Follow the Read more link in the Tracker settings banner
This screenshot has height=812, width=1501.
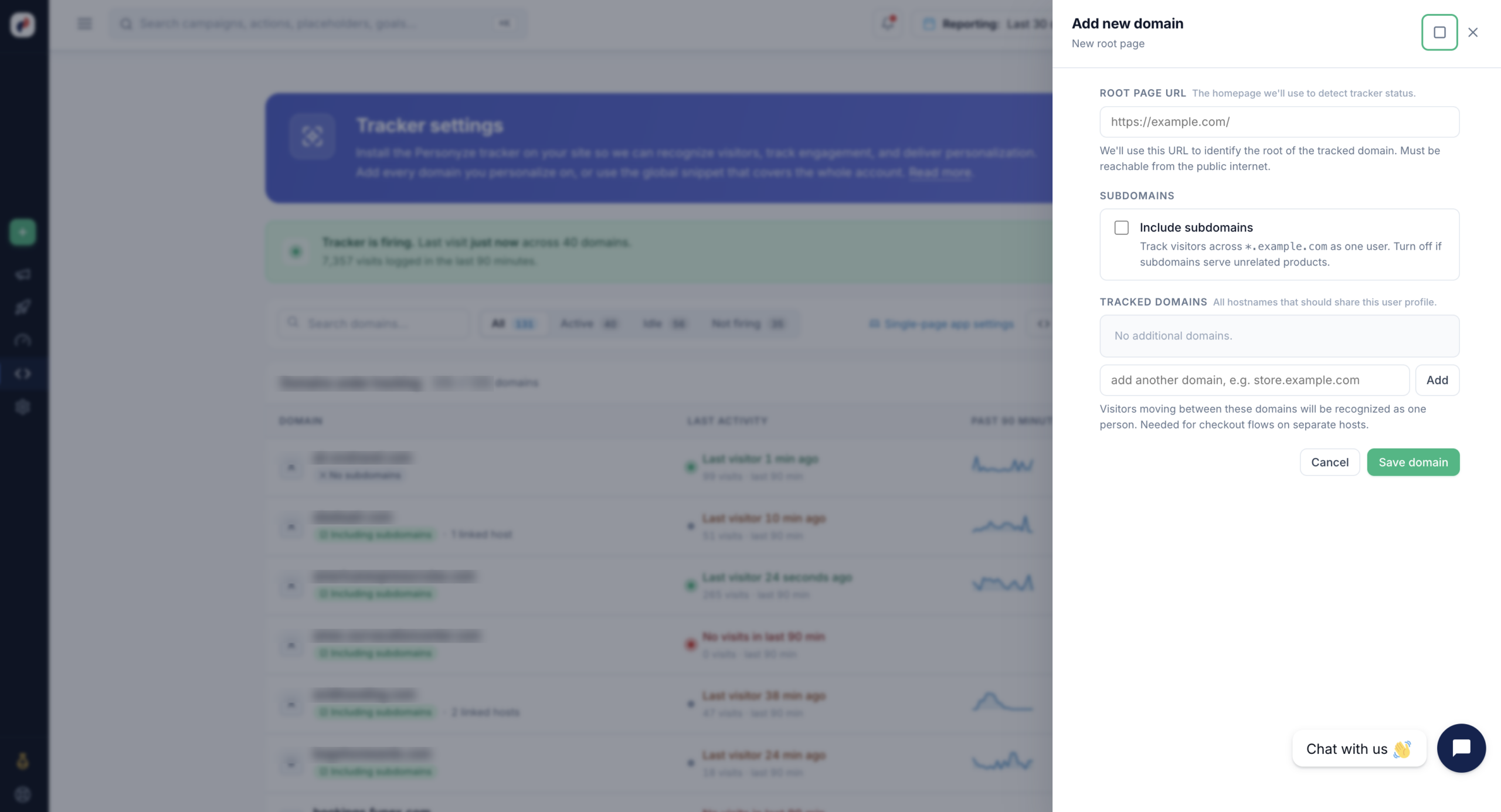point(940,172)
